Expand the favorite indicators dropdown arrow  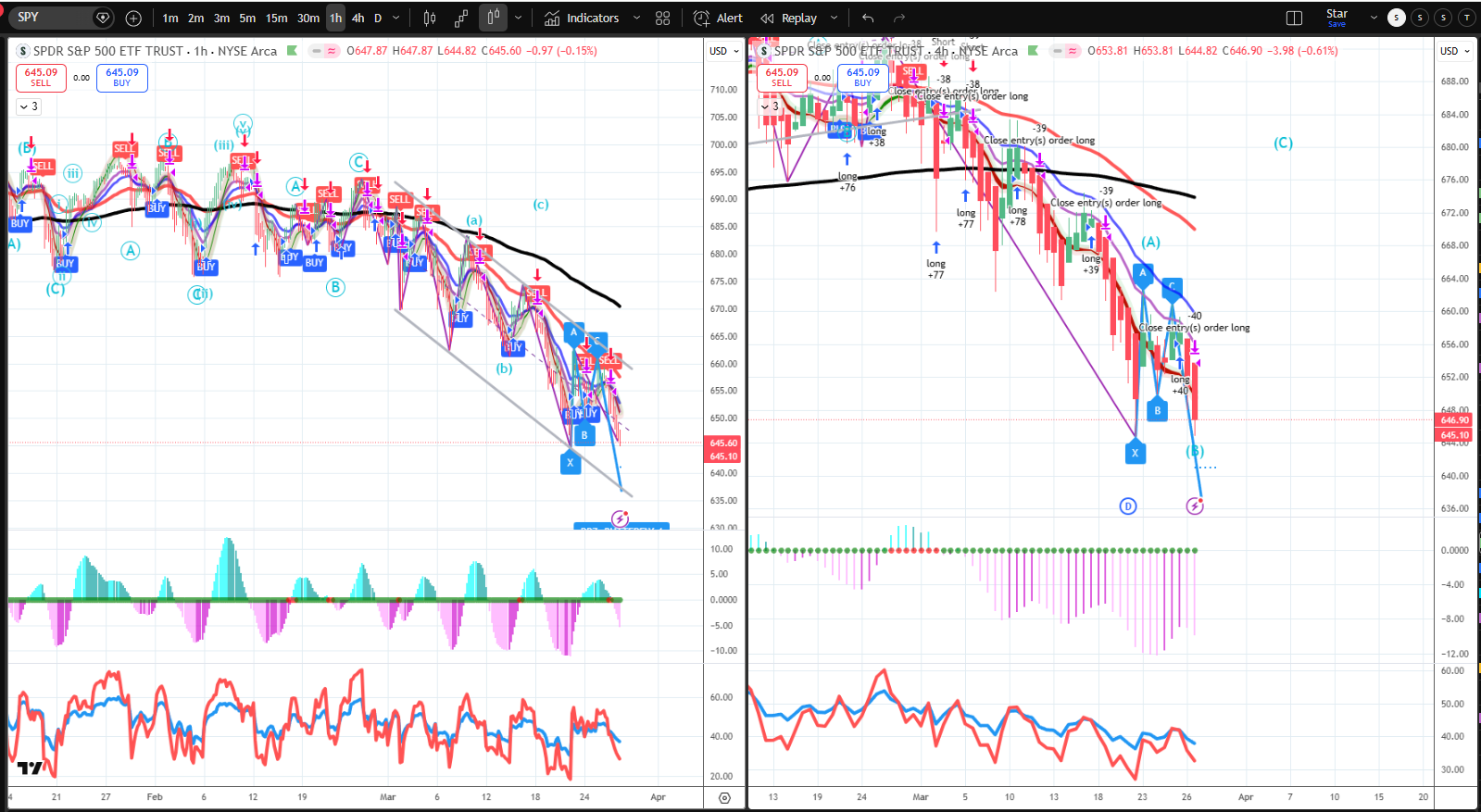click(x=636, y=18)
